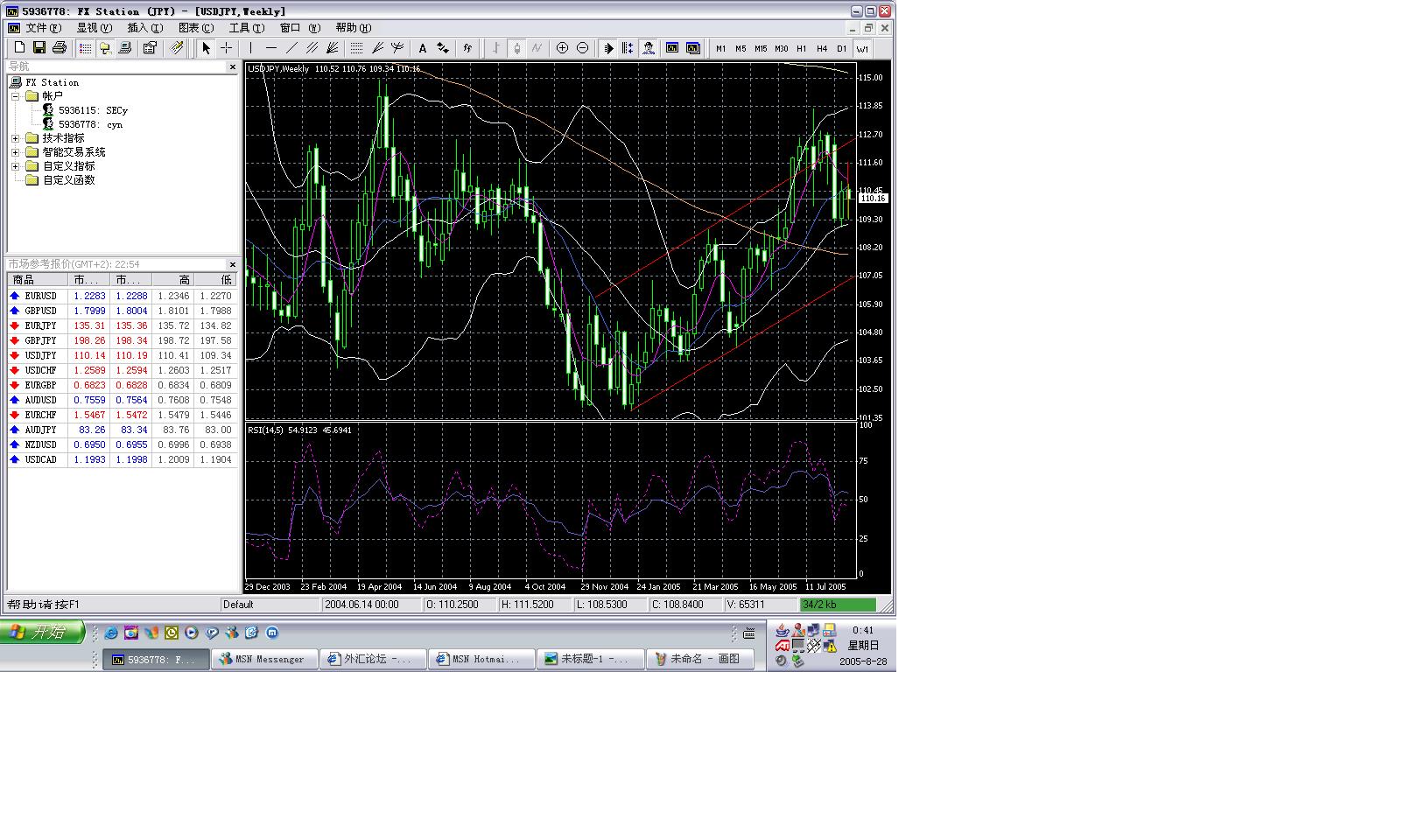1418x840 pixels.
Task: Pick the equidistant channel tool
Action: tap(312, 48)
